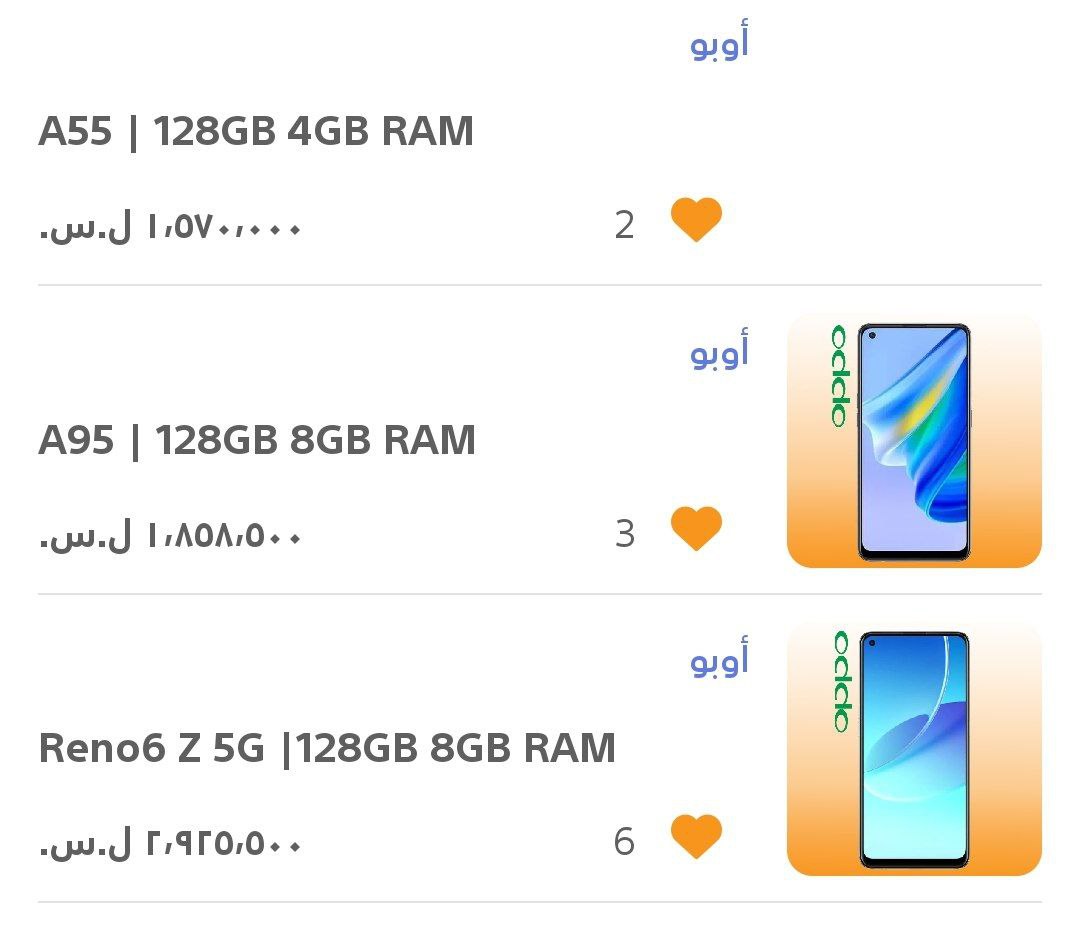Open the A95 | 128GB 8GB RAM listing
Screen dimensions: 1080x930
257,440
